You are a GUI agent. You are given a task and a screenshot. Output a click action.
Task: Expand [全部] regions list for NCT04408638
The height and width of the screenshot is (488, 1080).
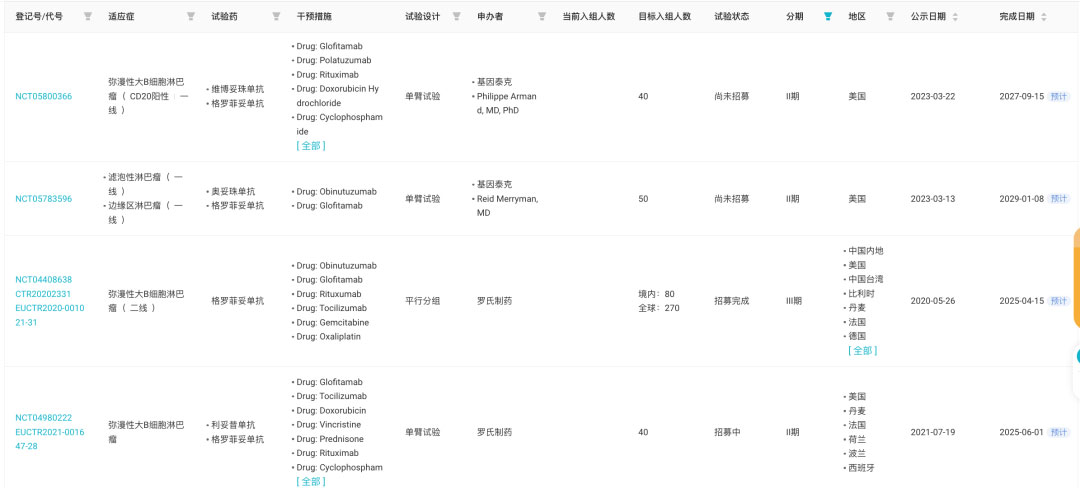click(862, 351)
